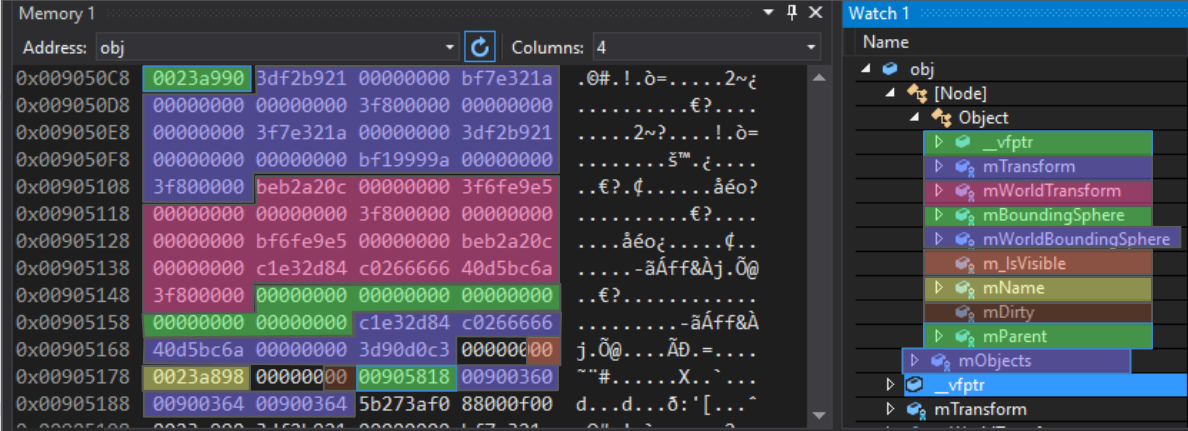Expand the mWorldTransform member
The image size is (1188, 431).
click(938, 191)
